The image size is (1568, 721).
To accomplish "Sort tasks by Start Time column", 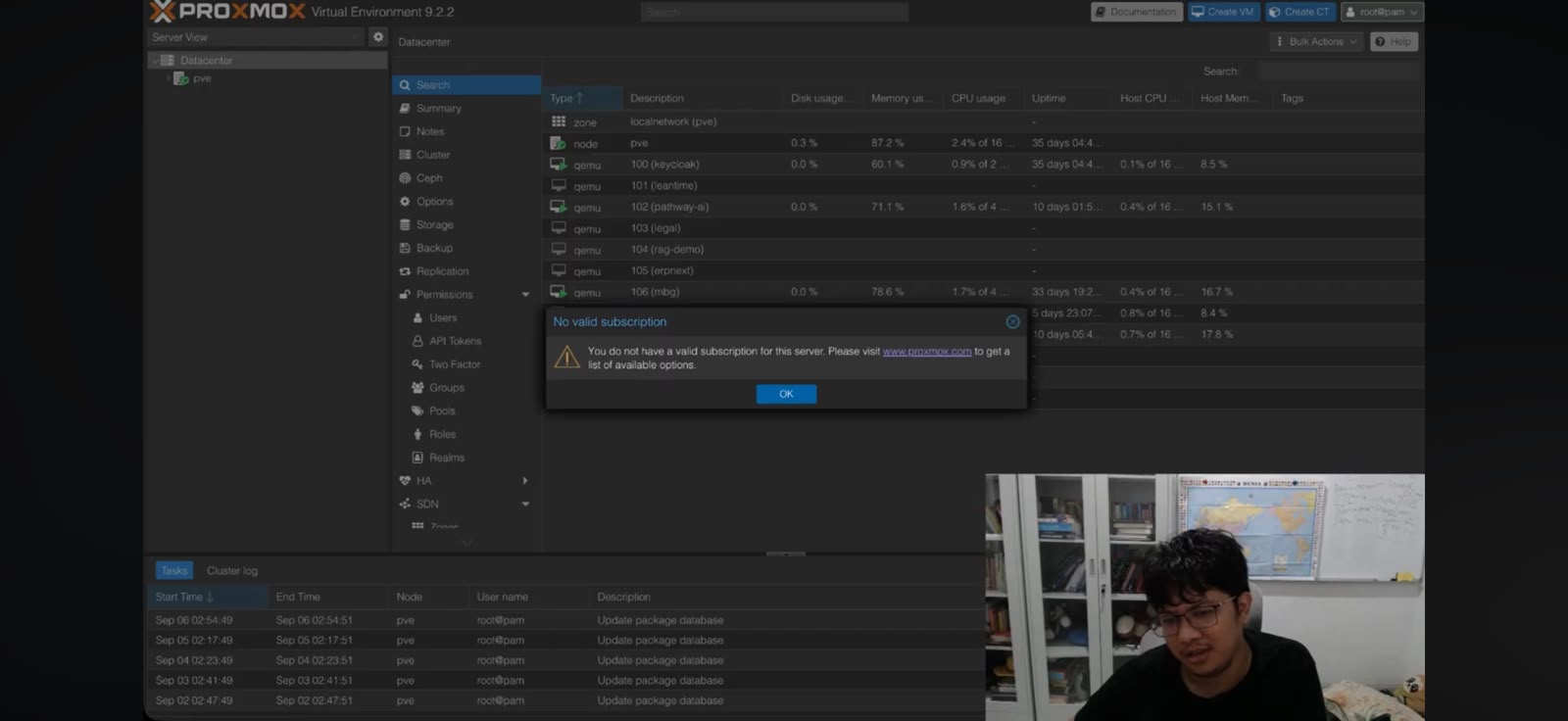I will (x=207, y=597).
